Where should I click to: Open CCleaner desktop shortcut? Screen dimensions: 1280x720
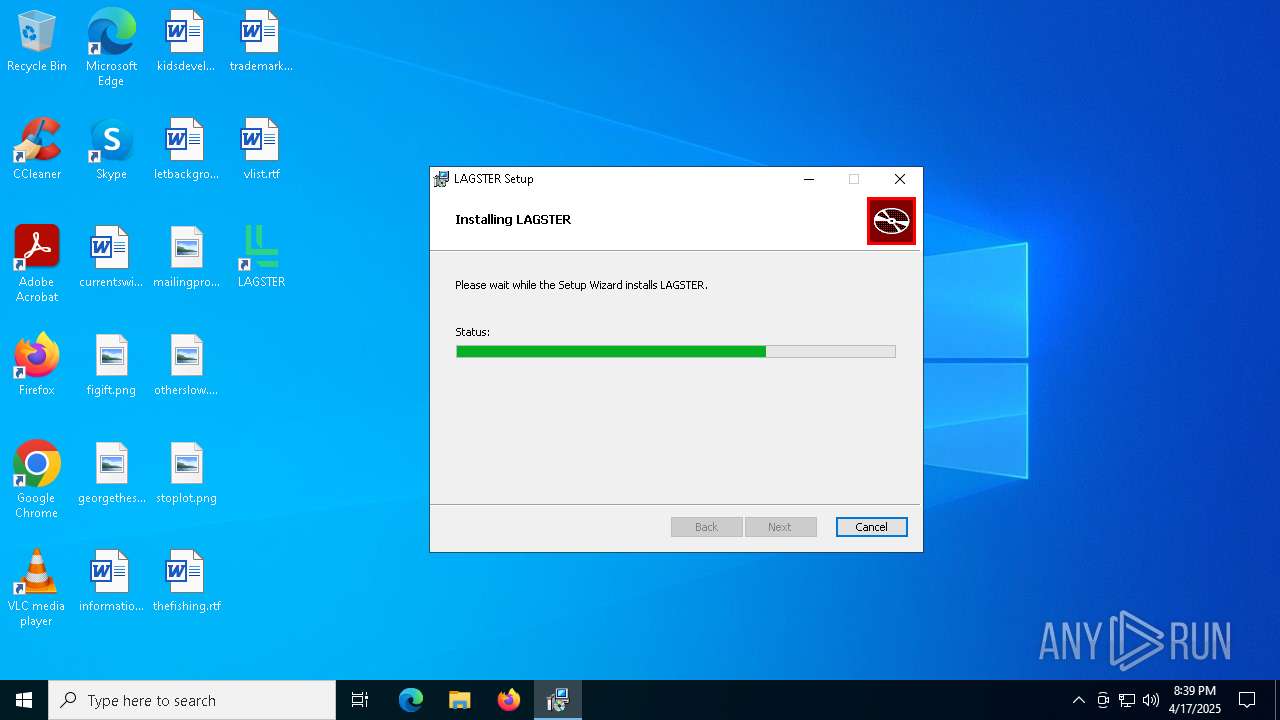pos(37,150)
